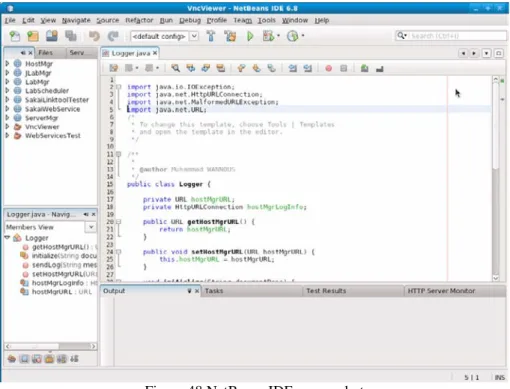
Task: Click the Redo arrow in main toolbar
Action: pos(113,36)
